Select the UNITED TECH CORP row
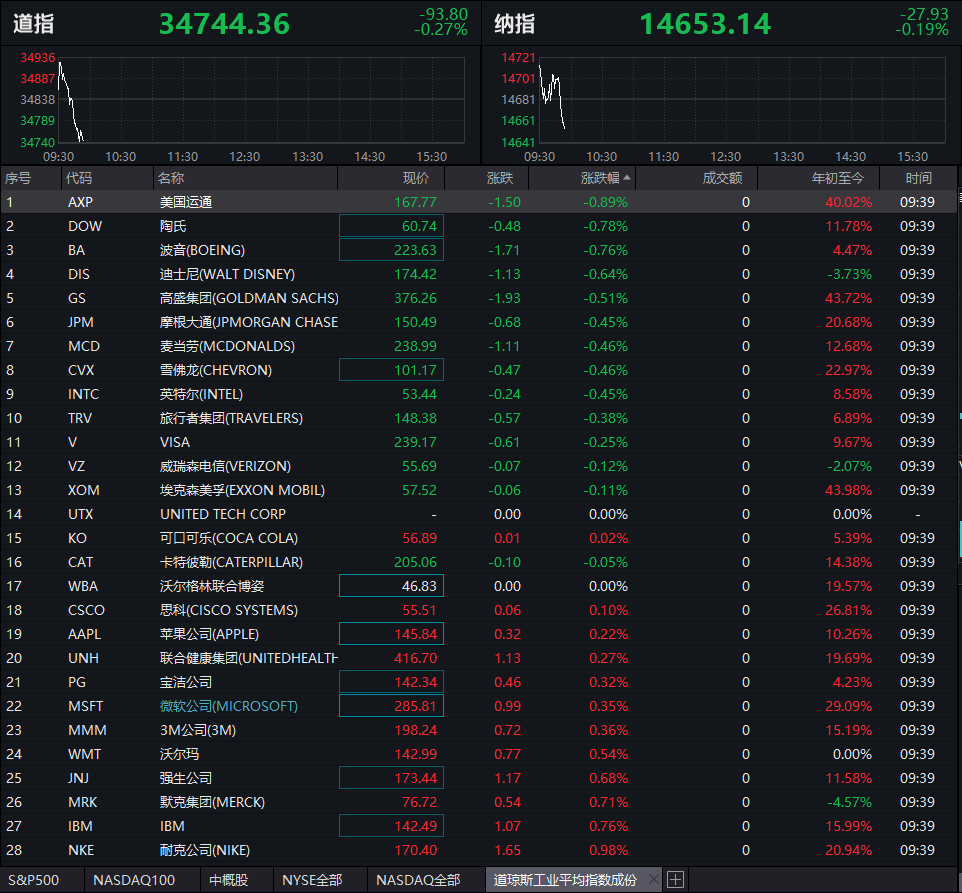The width and height of the screenshot is (962, 893). coord(479,514)
